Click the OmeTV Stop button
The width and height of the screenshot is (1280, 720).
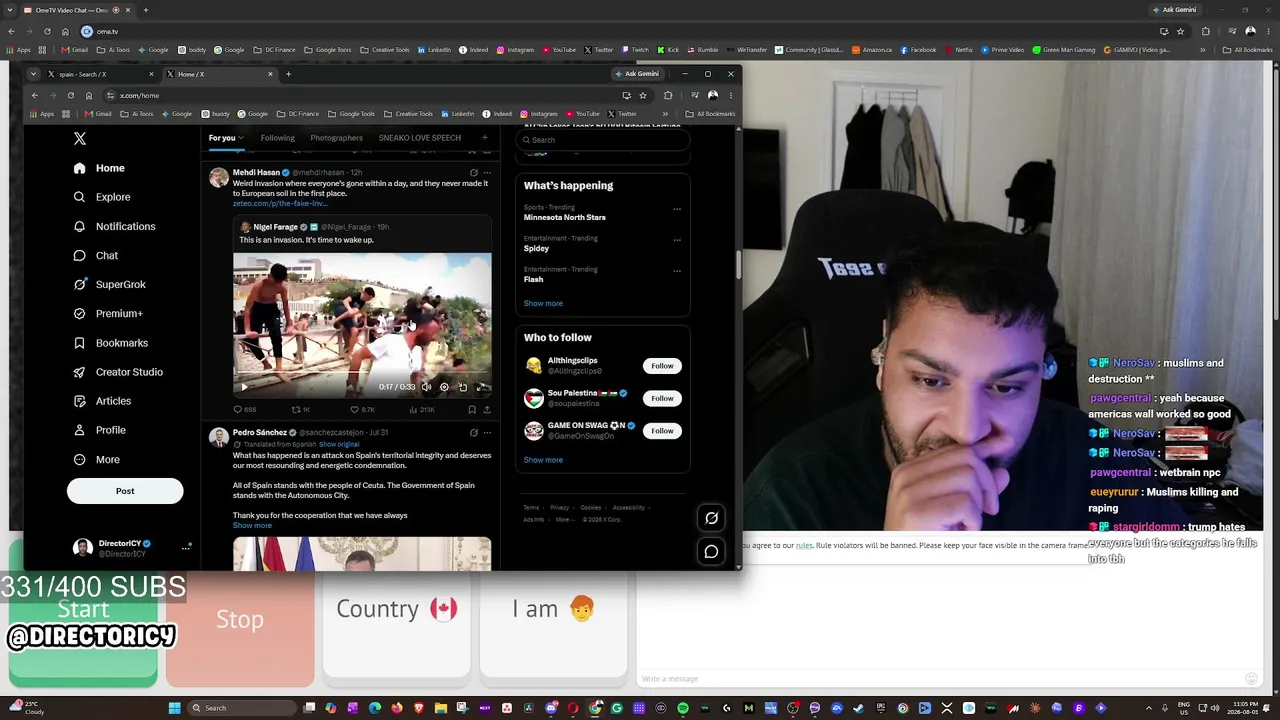coord(240,620)
